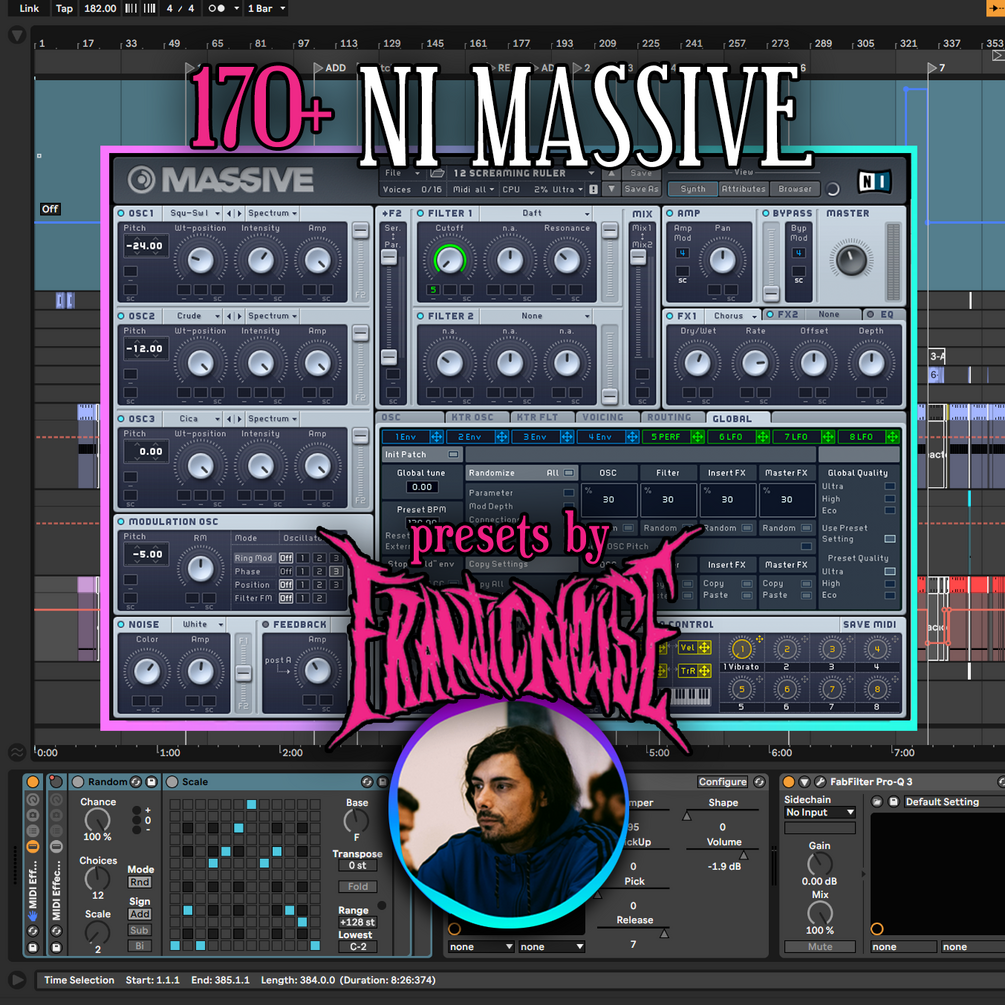1005x1005 pixels.
Task: Toggle OSC2 power button
Action: click(121, 316)
